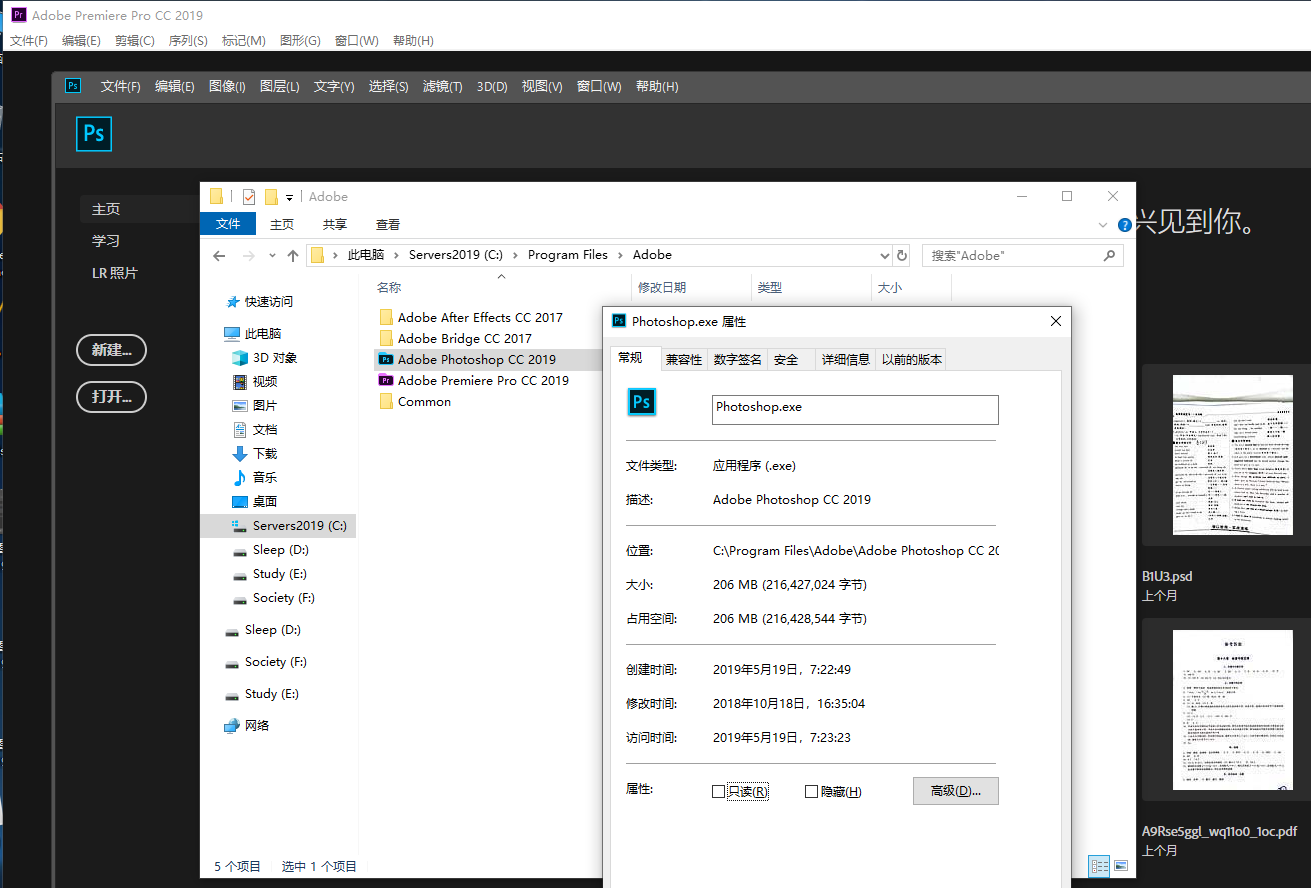Open breadcrumb arrow after Program Files
This screenshot has width=1311, height=888.
(622, 255)
